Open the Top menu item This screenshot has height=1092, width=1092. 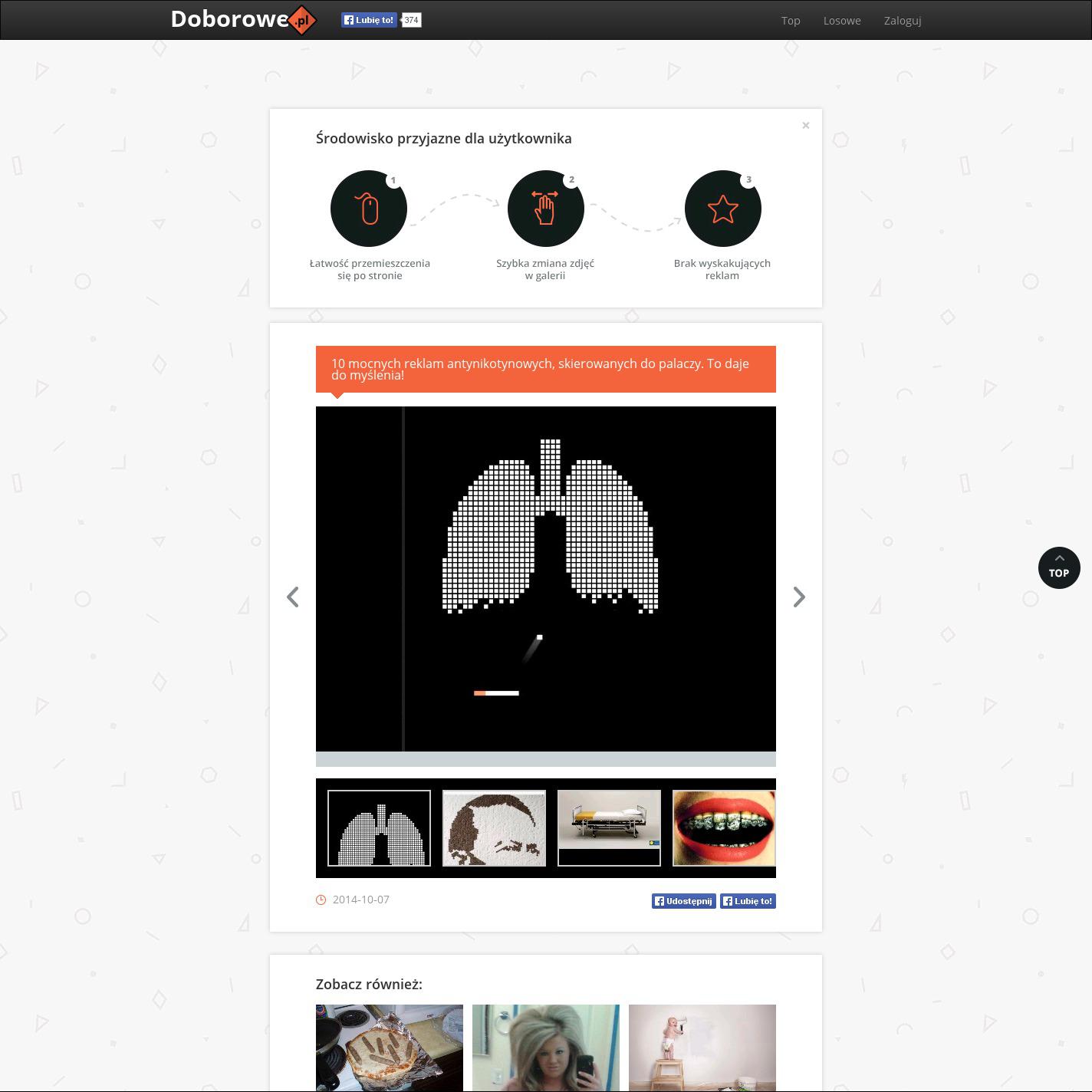(x=791, y=21)
